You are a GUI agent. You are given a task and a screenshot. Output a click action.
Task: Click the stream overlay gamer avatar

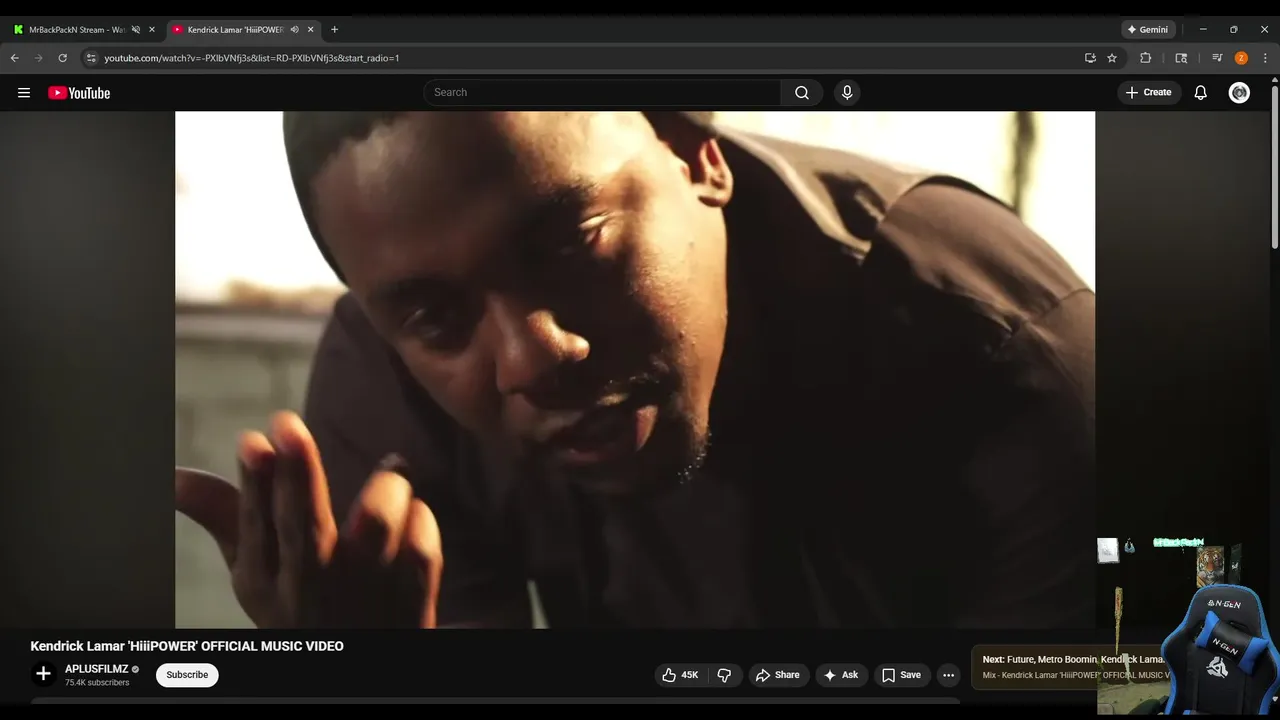click(x=1220, y=648)
